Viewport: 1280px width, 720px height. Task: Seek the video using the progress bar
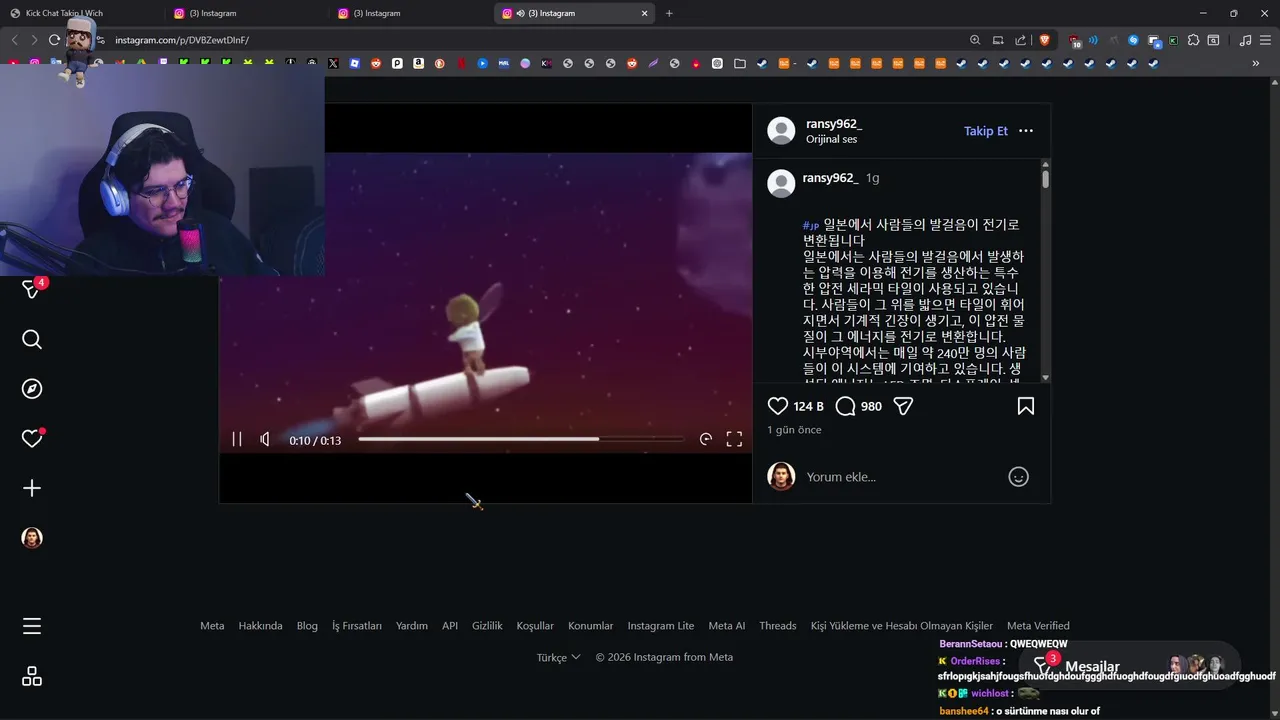coord(521,439)
